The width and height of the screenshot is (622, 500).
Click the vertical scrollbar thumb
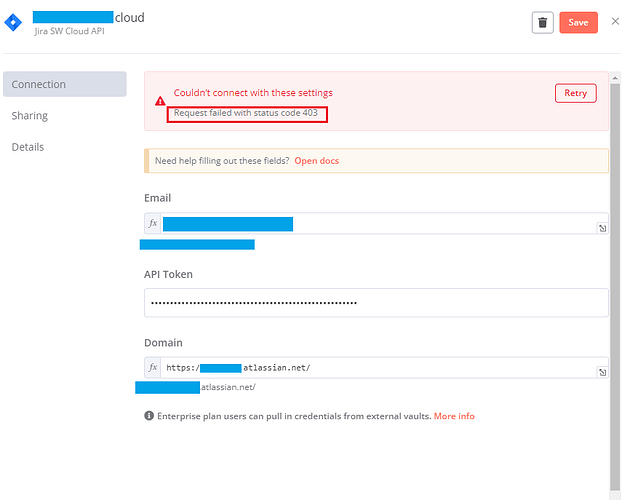[615, 286]
